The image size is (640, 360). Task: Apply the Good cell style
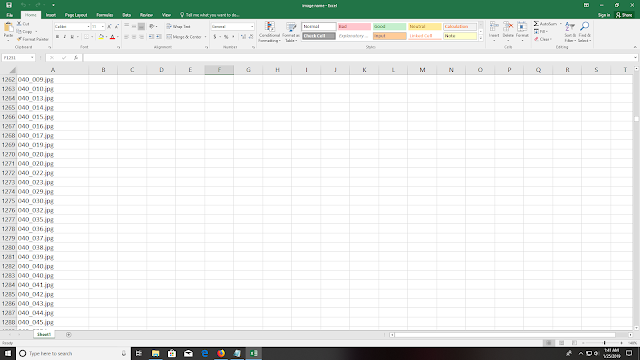pyautogui.click(x=389, y=27)
